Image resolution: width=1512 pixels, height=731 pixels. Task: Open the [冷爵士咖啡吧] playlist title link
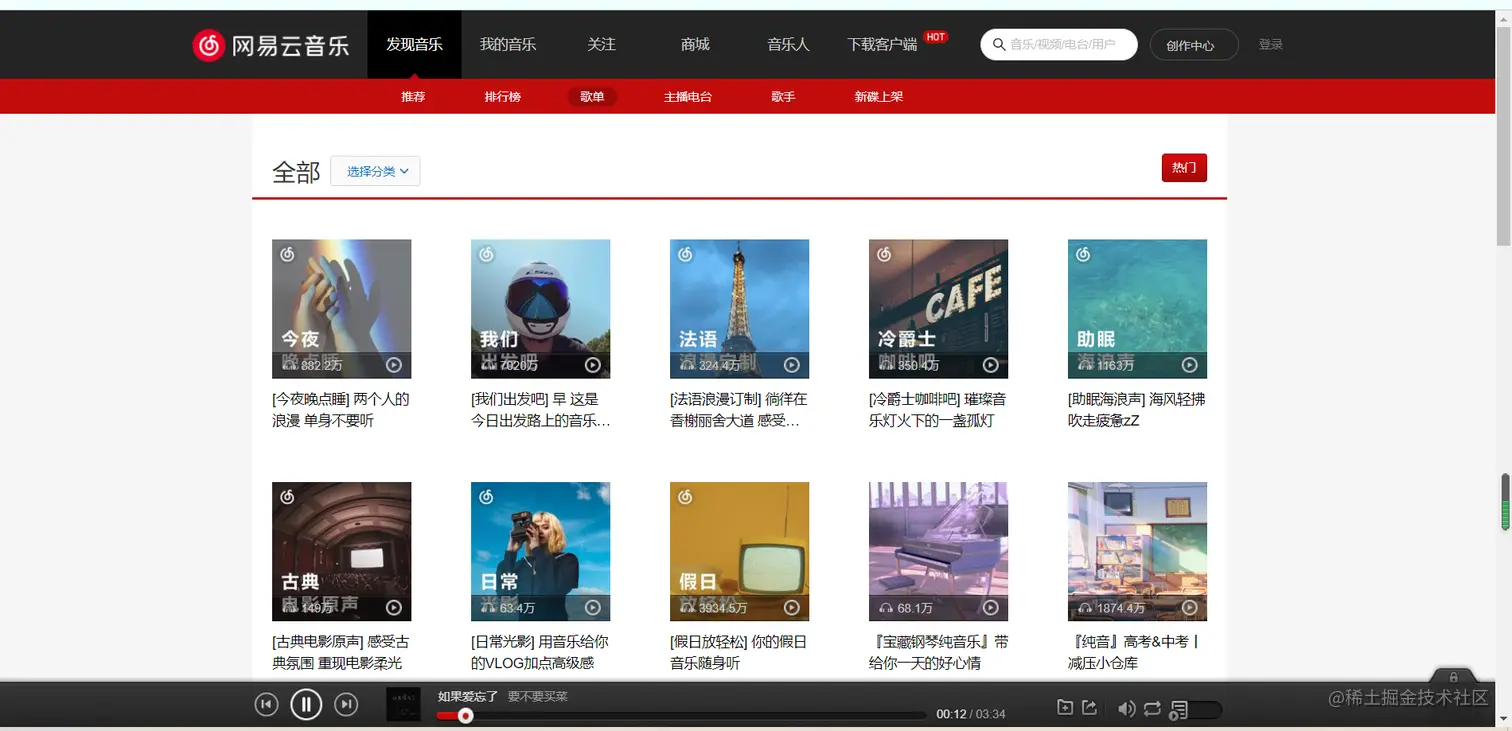coord(938,410)
